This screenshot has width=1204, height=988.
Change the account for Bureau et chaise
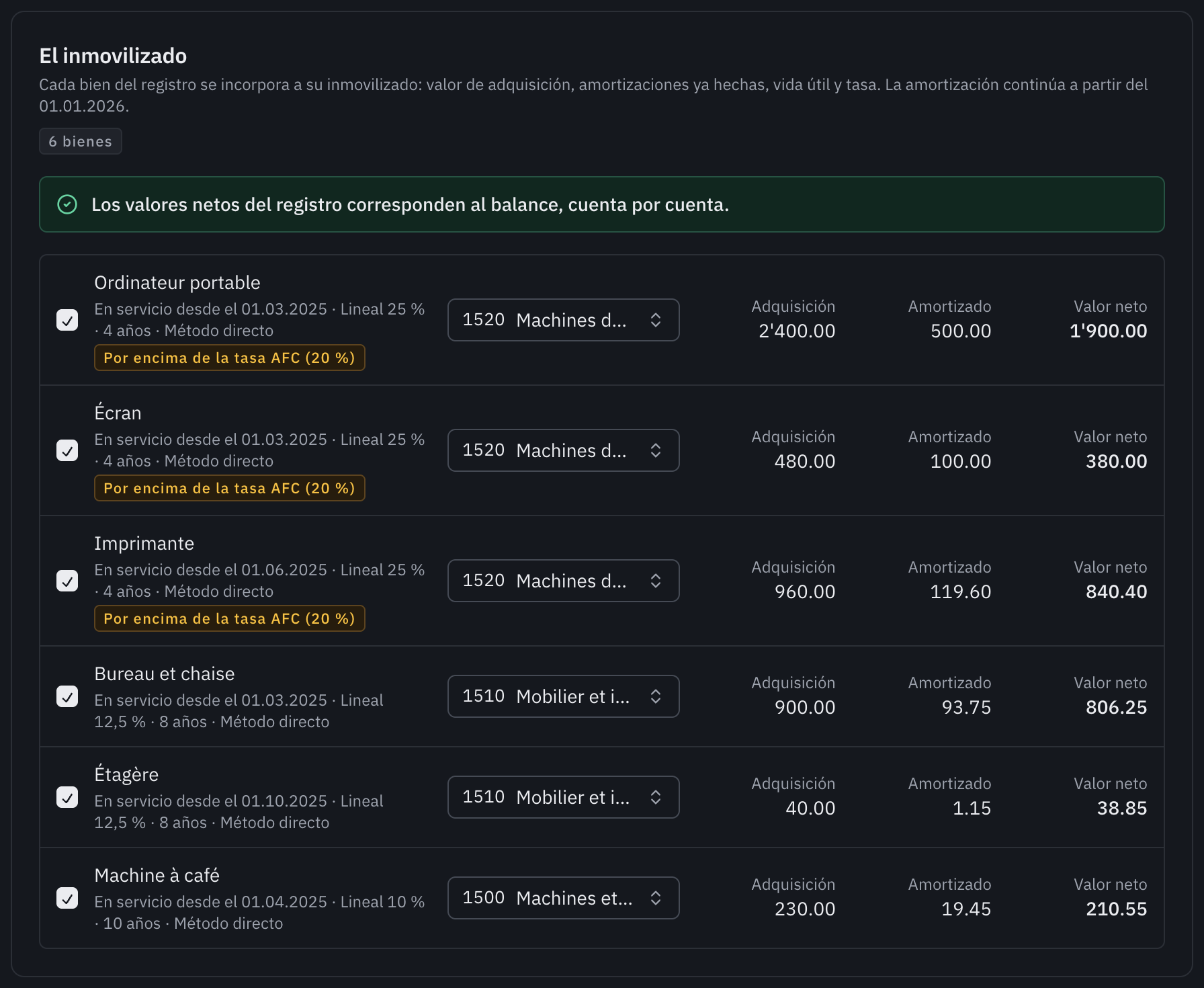point(564,696)
